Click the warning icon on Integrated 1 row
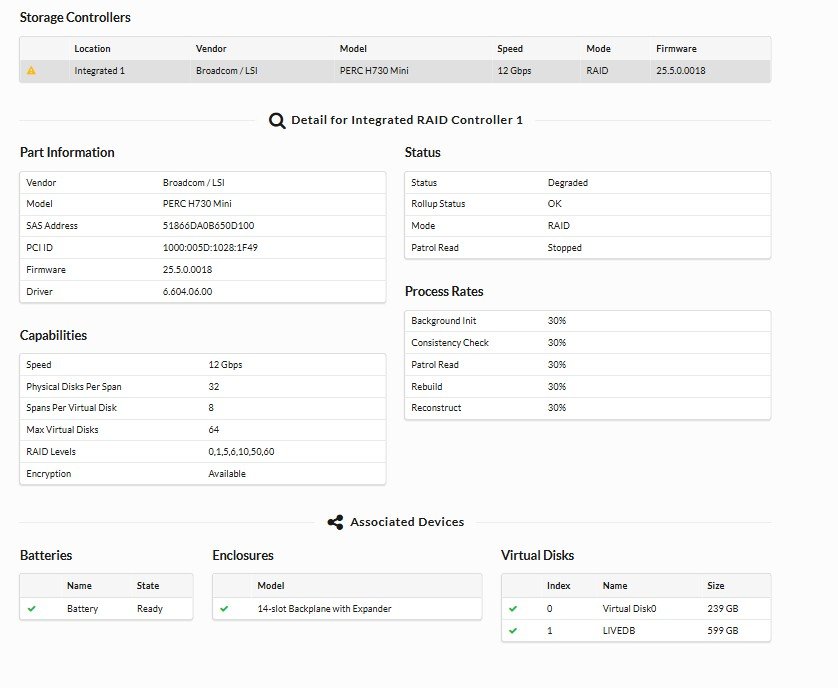This screenshot has width=838, height=688. 31,71
